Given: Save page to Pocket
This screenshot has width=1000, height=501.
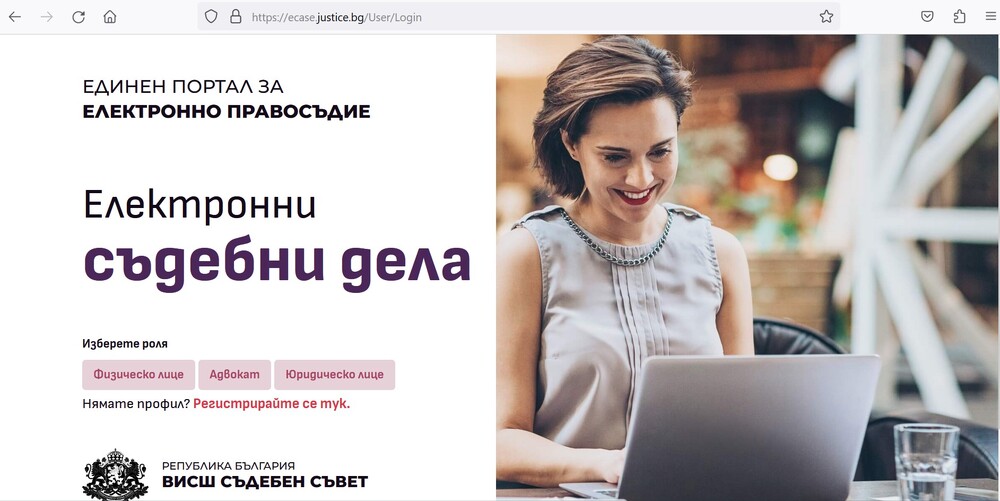Looking at the screenshot, I should pos(927,17).
